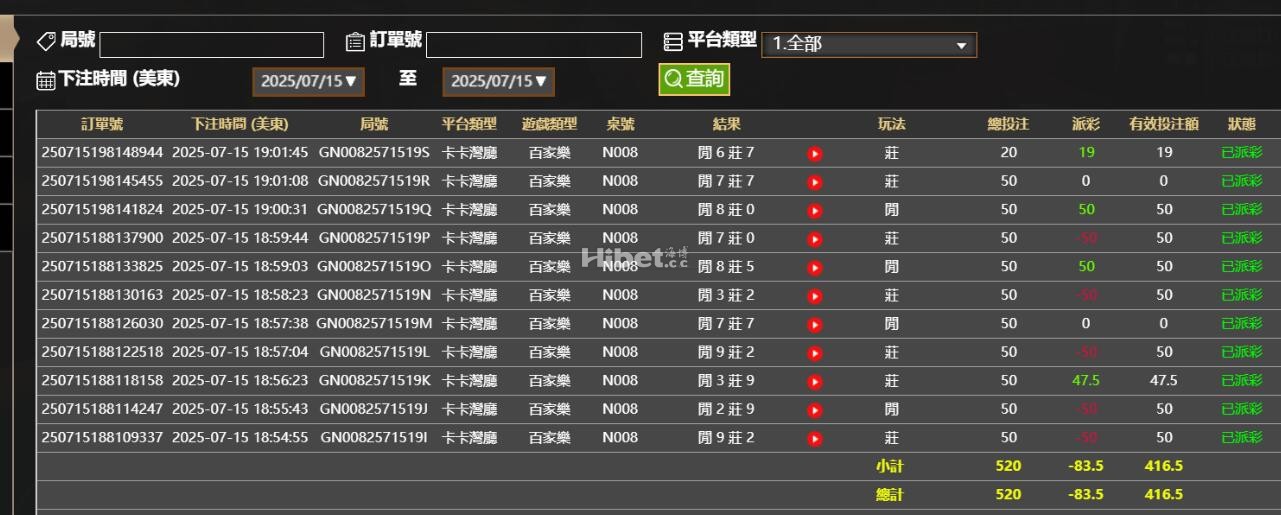Click the 狀態 column header

[x=1242, y=125]
